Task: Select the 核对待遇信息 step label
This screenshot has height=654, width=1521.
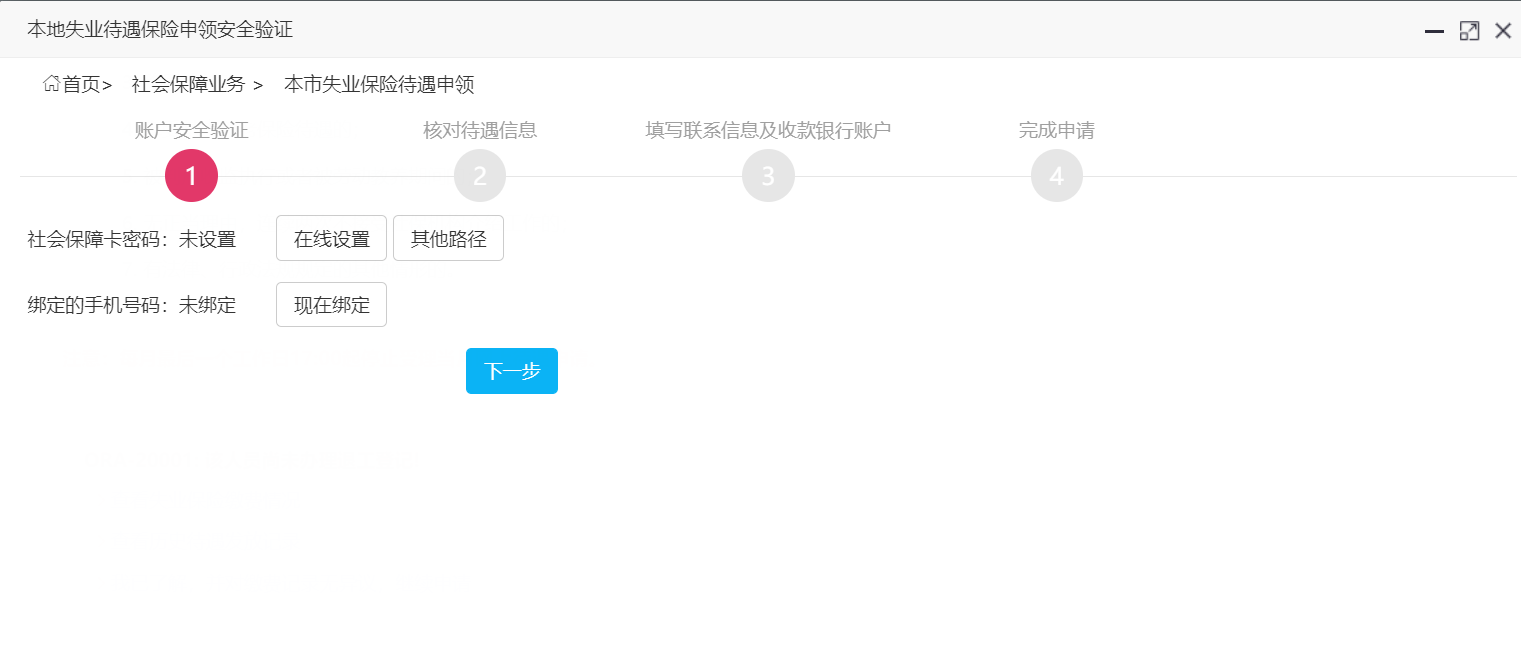Action: (479, 130)
